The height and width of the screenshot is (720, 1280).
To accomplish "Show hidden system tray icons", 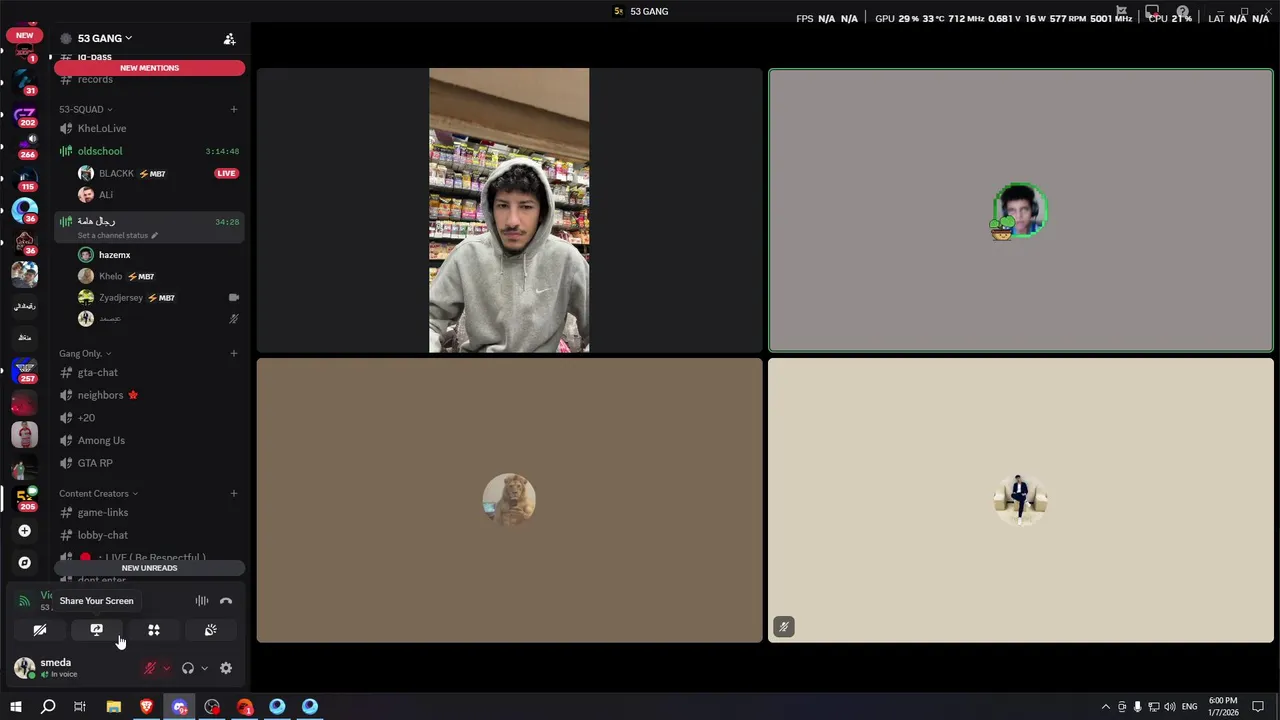I will click(x=1105, y=707).
